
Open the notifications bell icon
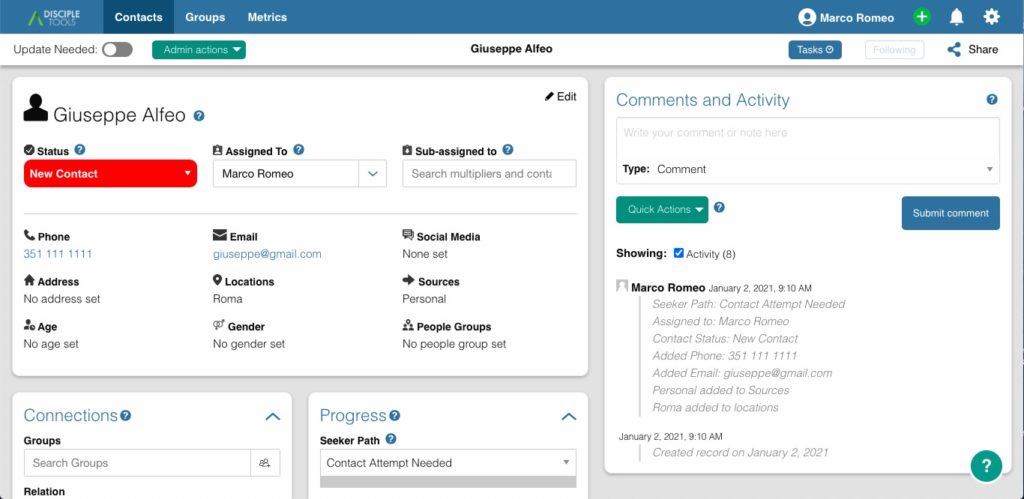[956, 17]
